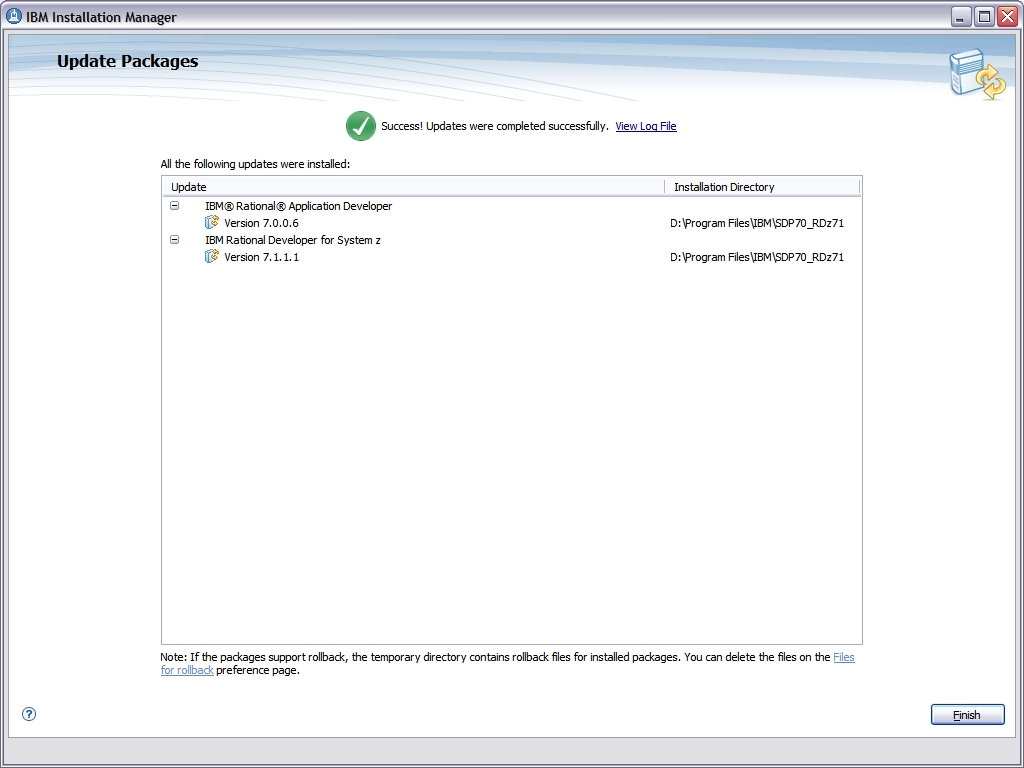Click the 'Success! Updates were completed successfully.' message
Image resolution: width=1024 pixels, height=768 pixels.
[495, 126]
